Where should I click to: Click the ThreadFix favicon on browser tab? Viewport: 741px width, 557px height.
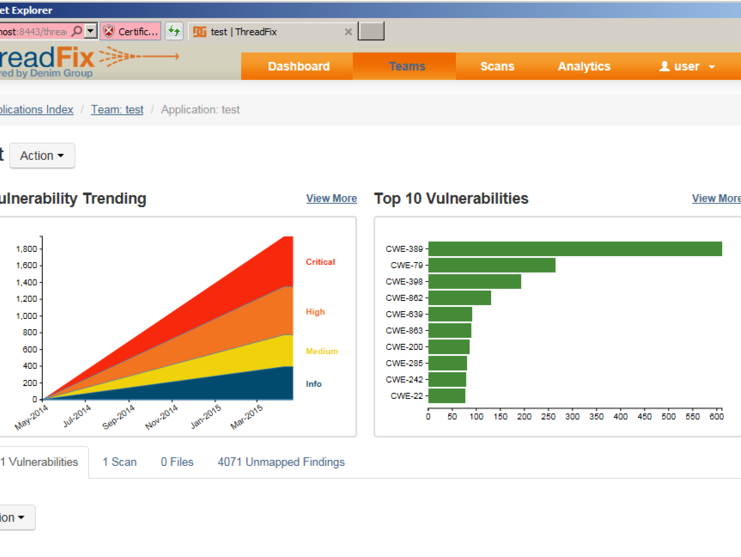pyautogui.click(x=200, y=32)
